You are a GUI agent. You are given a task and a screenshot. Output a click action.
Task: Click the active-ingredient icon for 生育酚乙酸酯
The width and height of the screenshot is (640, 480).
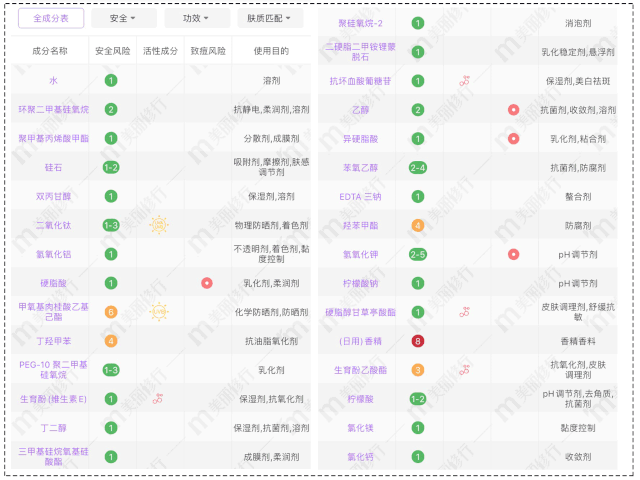tap(464, 370)
